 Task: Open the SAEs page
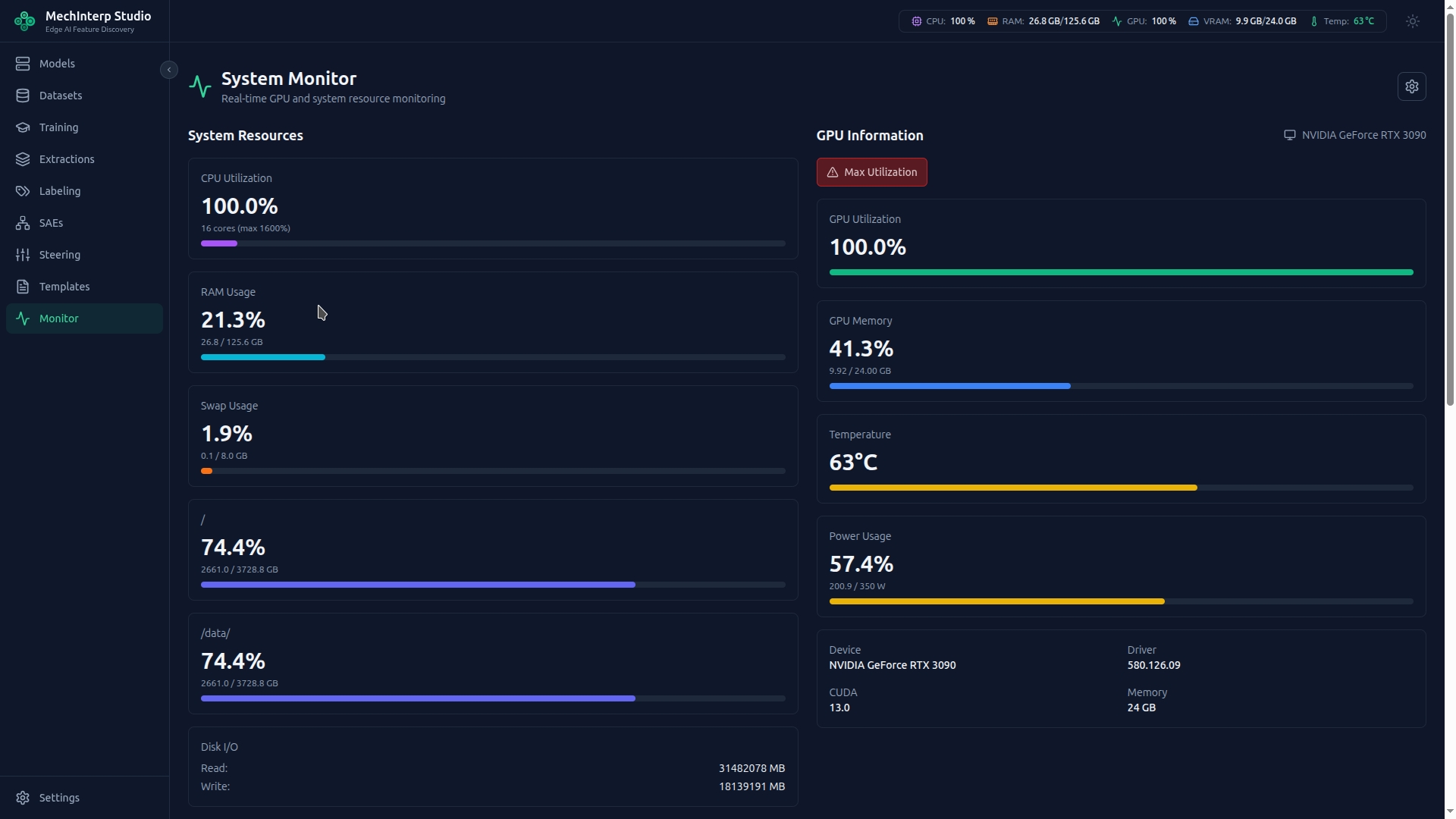pos(84,223)
